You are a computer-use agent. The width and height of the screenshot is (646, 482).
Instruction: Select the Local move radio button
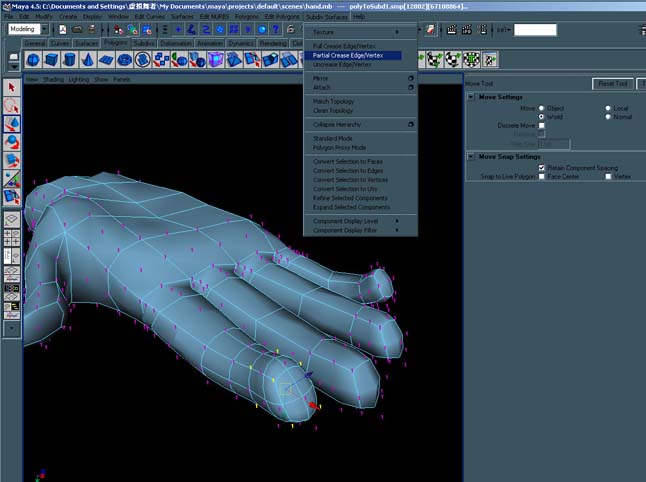[607, 108]
